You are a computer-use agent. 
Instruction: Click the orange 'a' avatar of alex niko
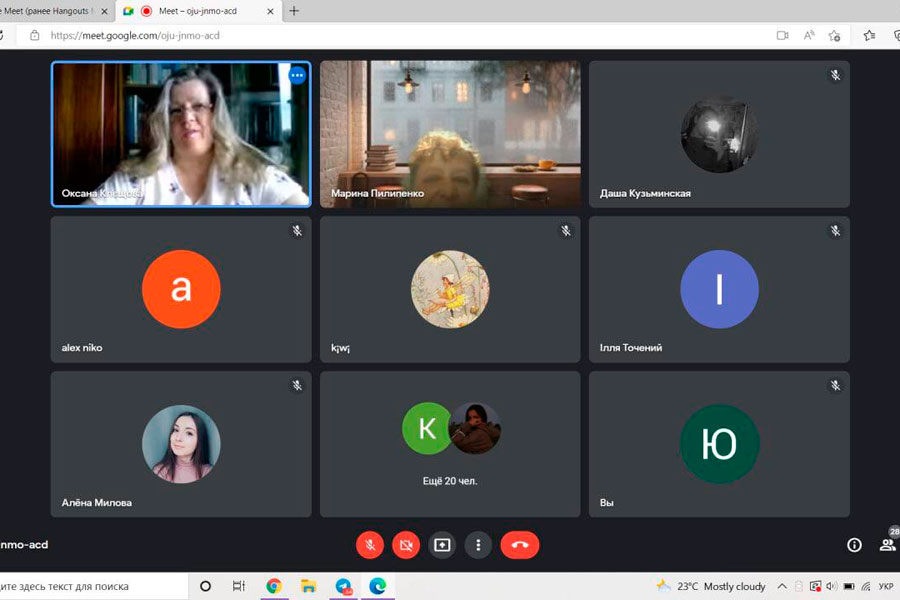[181, 289]
